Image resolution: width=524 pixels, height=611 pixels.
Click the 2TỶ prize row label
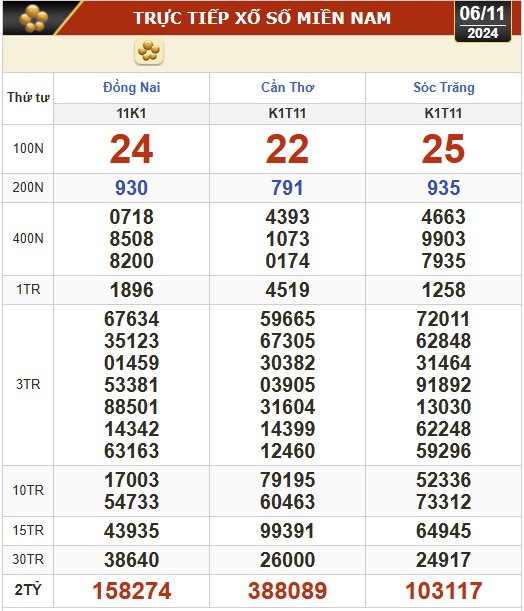[28, 590]
